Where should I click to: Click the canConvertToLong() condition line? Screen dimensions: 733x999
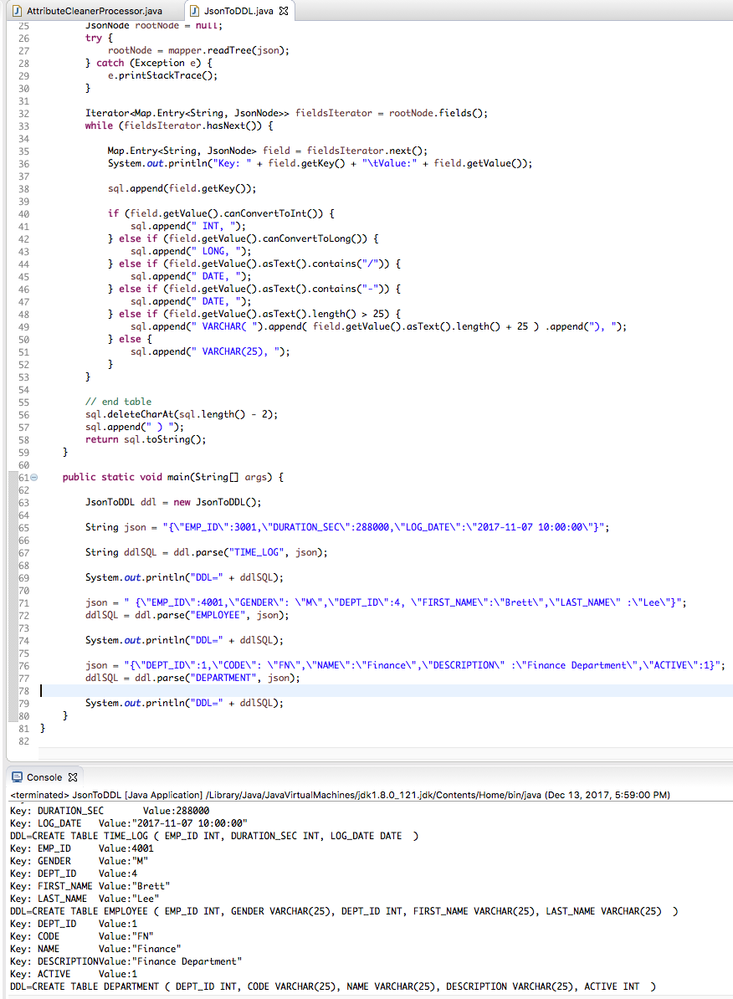click(243, 238)
